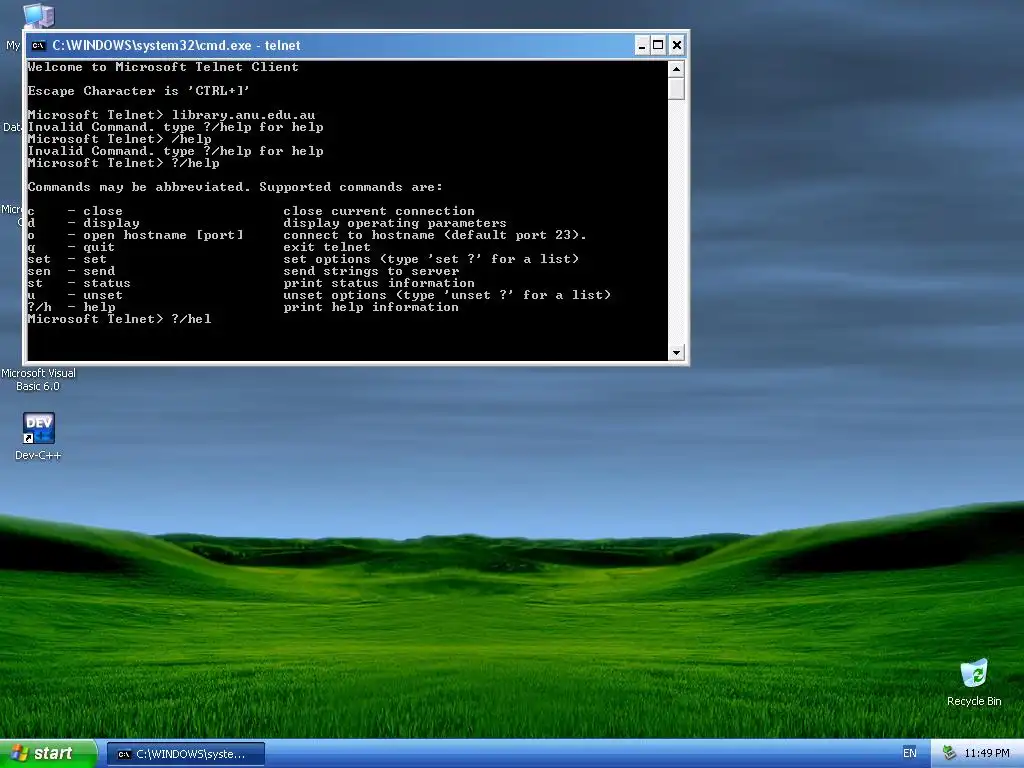Click the cmd icon in telnet title bar
Viewport: 1024px width, 768px height.
[39, 46]
